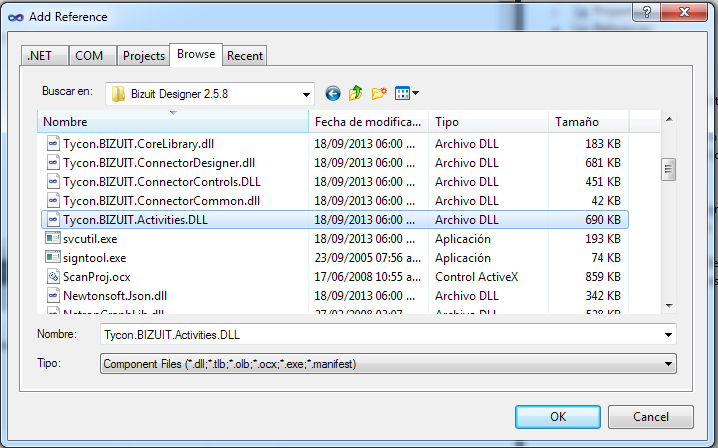The image size is (718, 448).
Task: Click Aplicación type for svcutil.exe
Action: pyautogui.click(x=462, y=239)
